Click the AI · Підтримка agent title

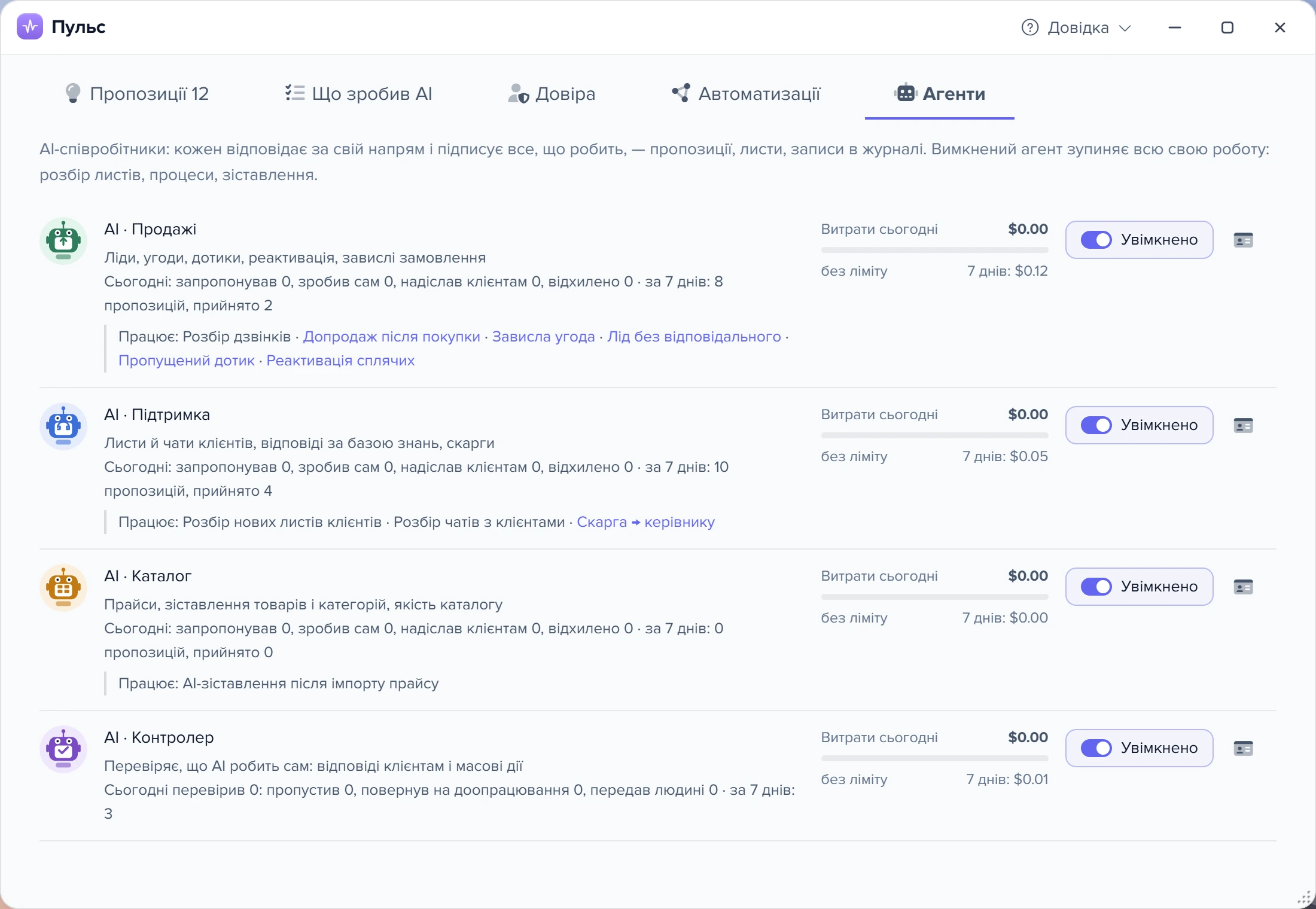[x=157, y=414]
